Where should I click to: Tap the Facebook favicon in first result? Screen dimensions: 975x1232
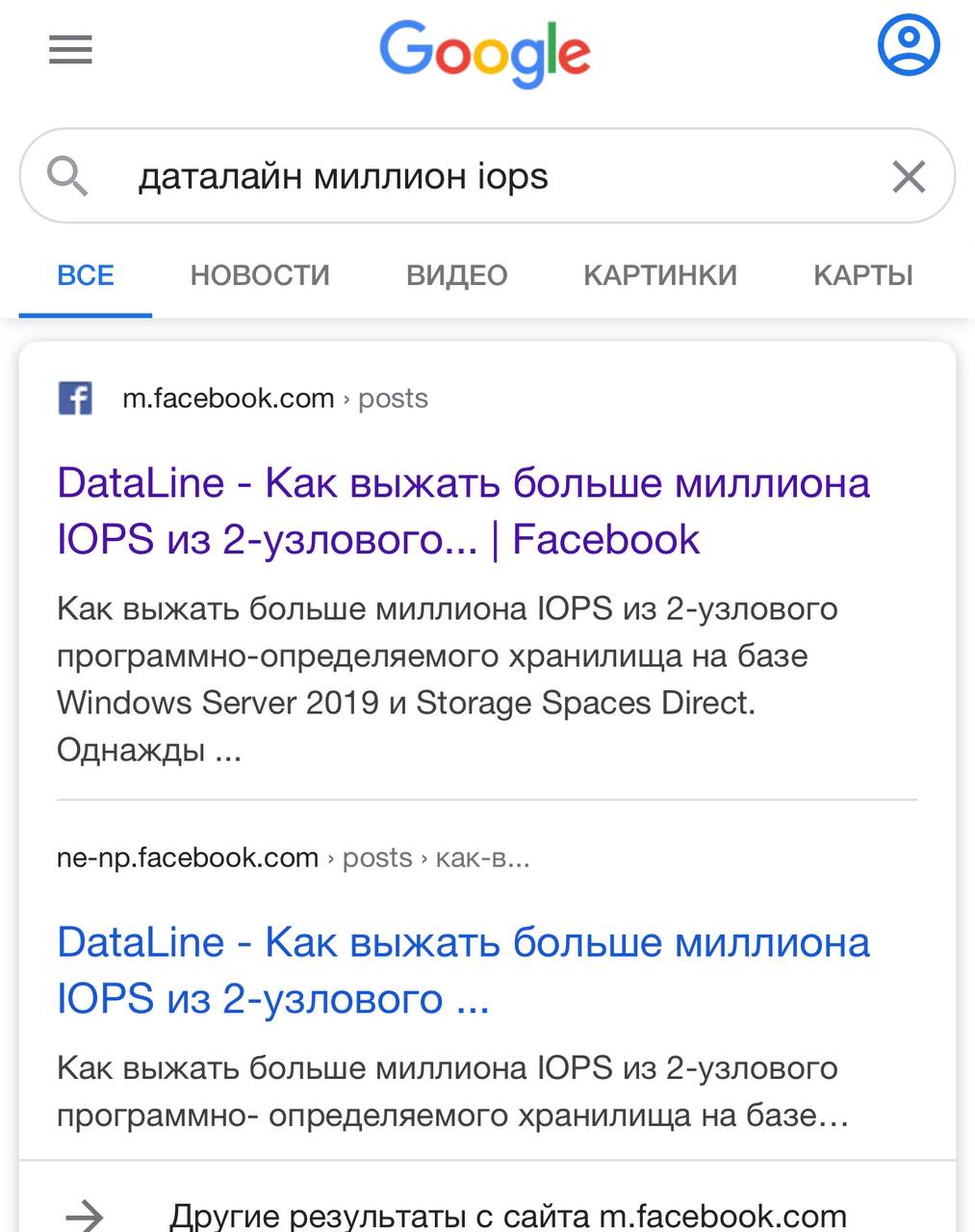pyautogui.click(x=75, y=398)
